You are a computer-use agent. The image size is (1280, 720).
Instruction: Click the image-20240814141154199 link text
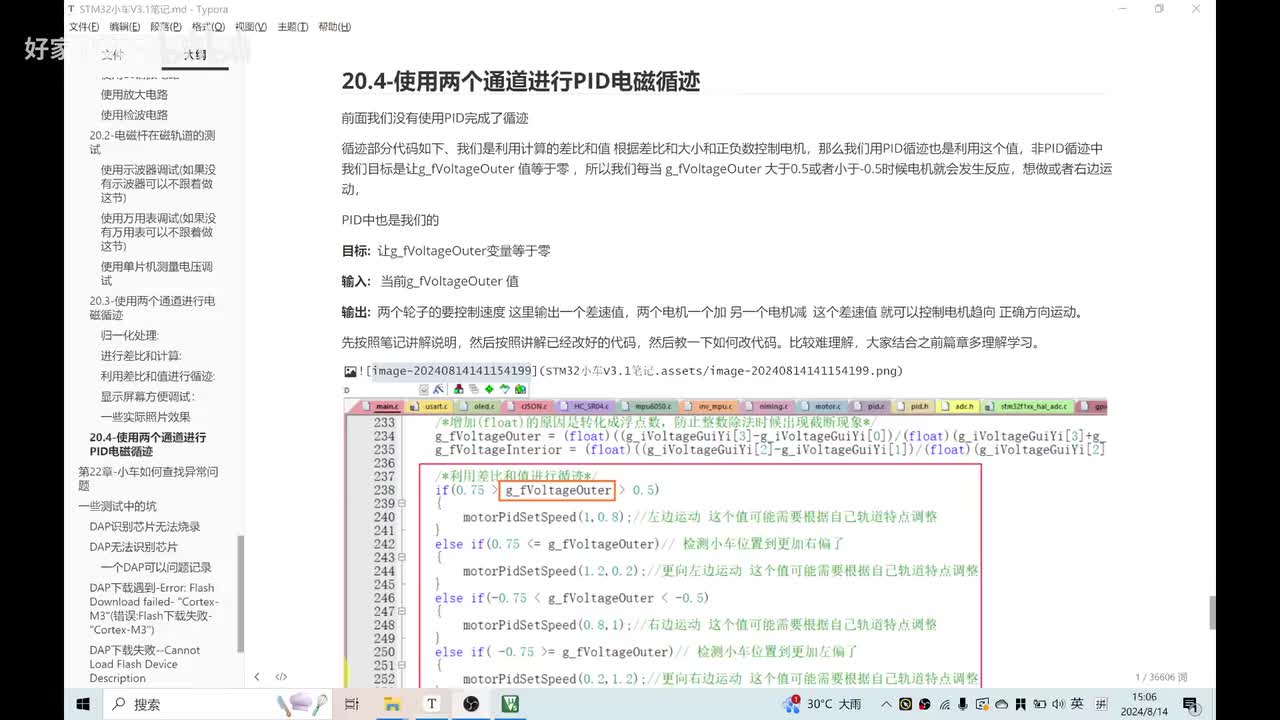(x=450, y=371)
